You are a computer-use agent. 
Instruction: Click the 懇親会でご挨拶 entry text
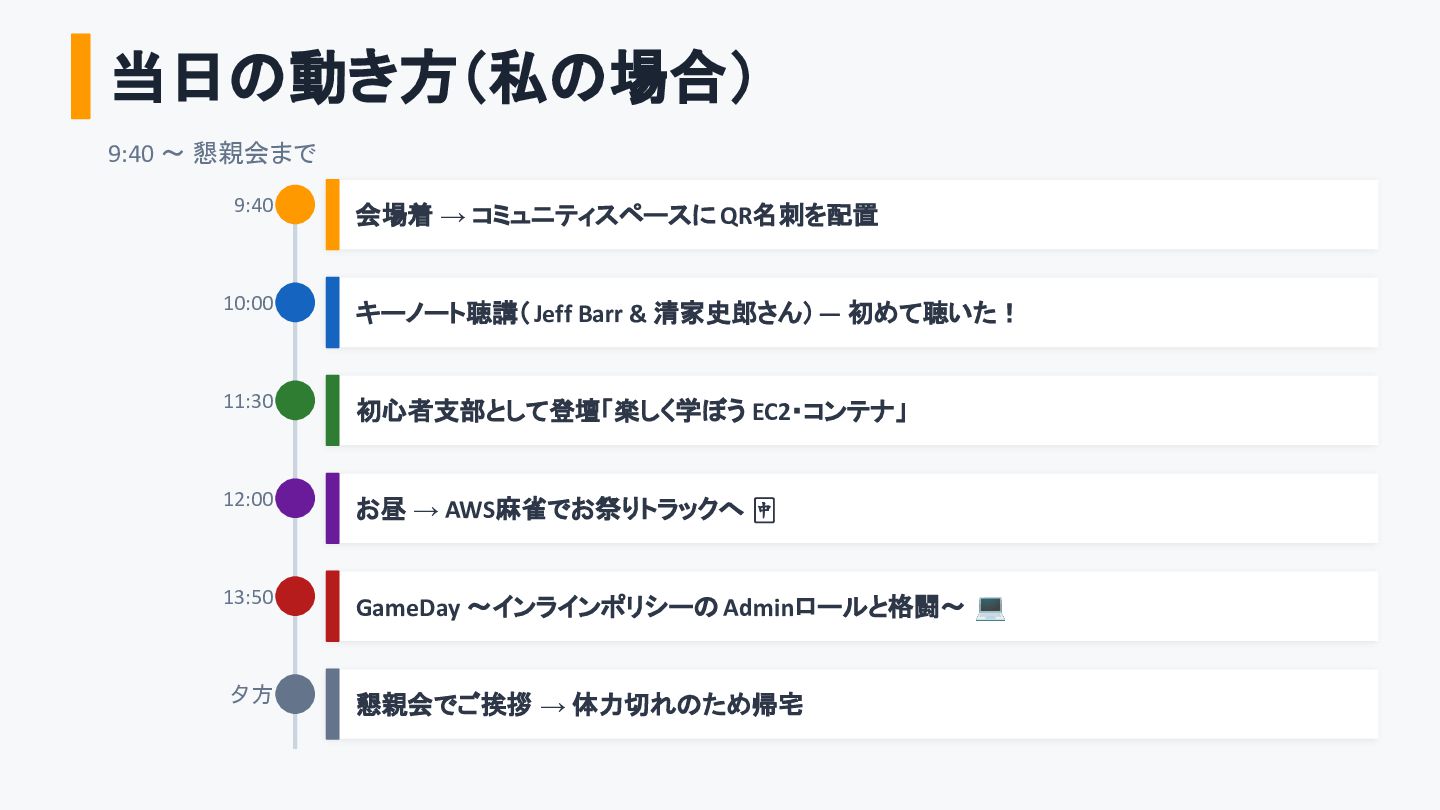coord(580,705)
